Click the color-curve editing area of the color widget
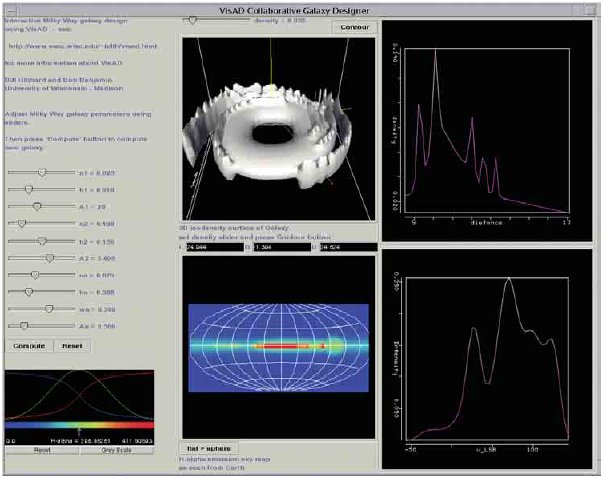This screenshot has height=479, width=605. pyautogui.click(x=79, y=395)
